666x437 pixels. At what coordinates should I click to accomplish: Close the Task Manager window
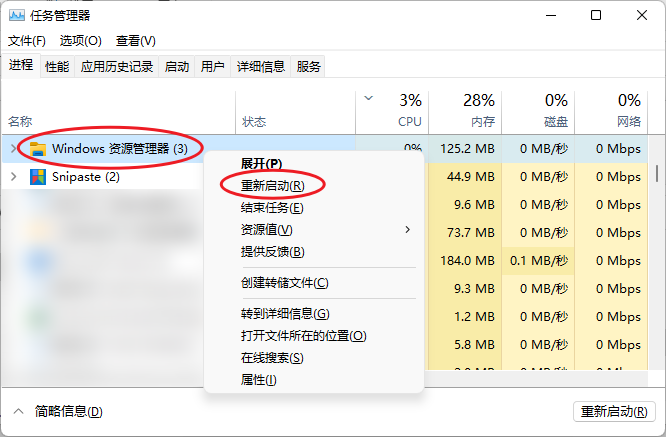[642, 15]
